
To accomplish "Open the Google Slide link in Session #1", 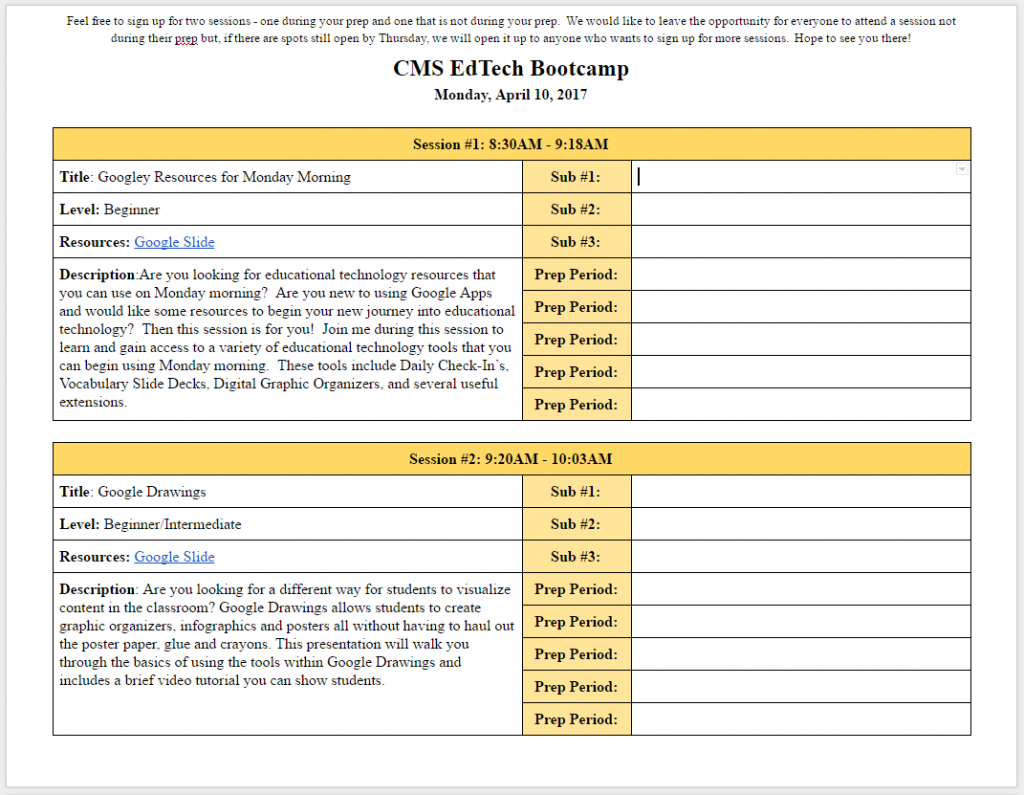I will pos(174,242).
